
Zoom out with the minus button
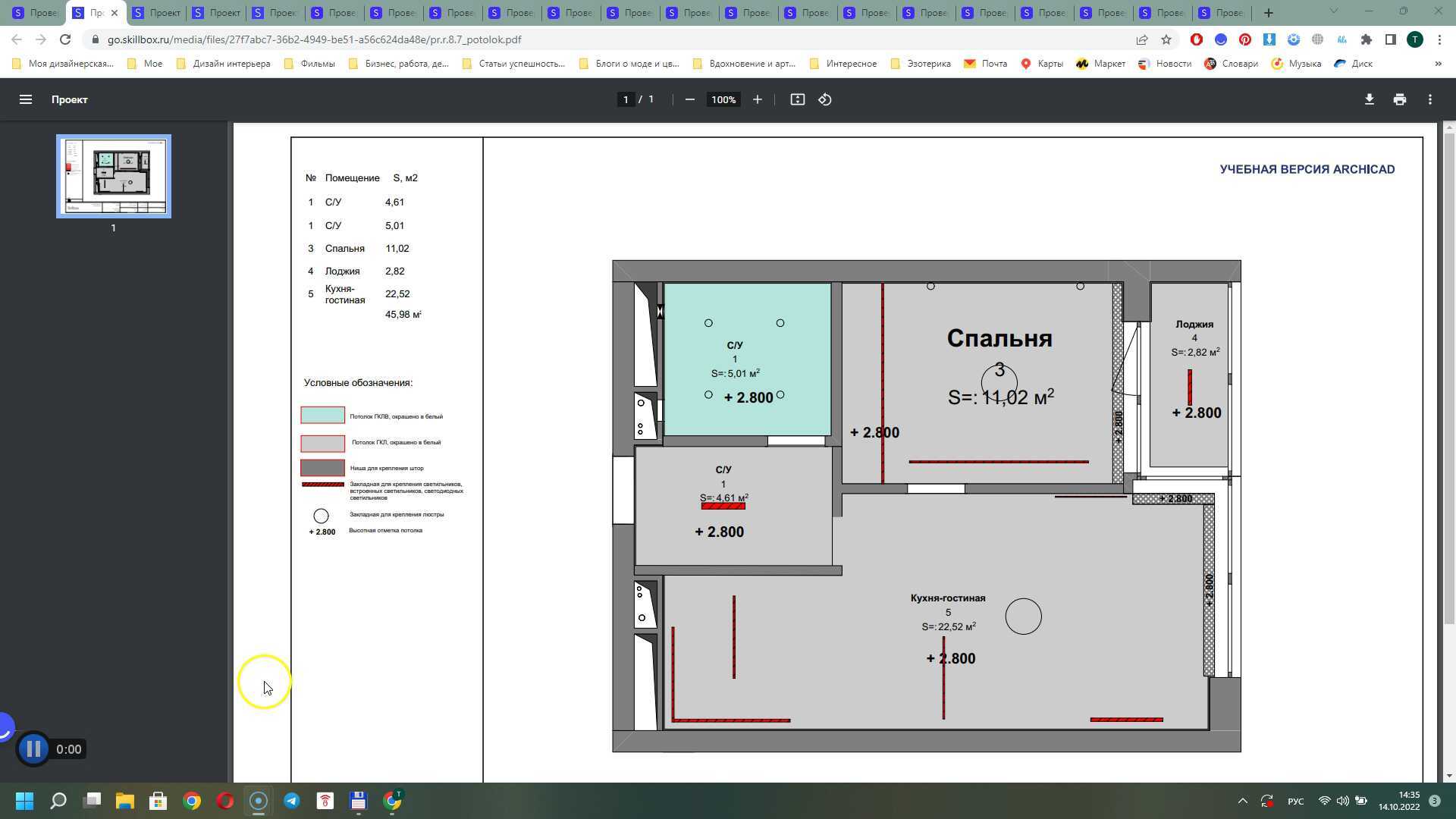tap(689, 99)
